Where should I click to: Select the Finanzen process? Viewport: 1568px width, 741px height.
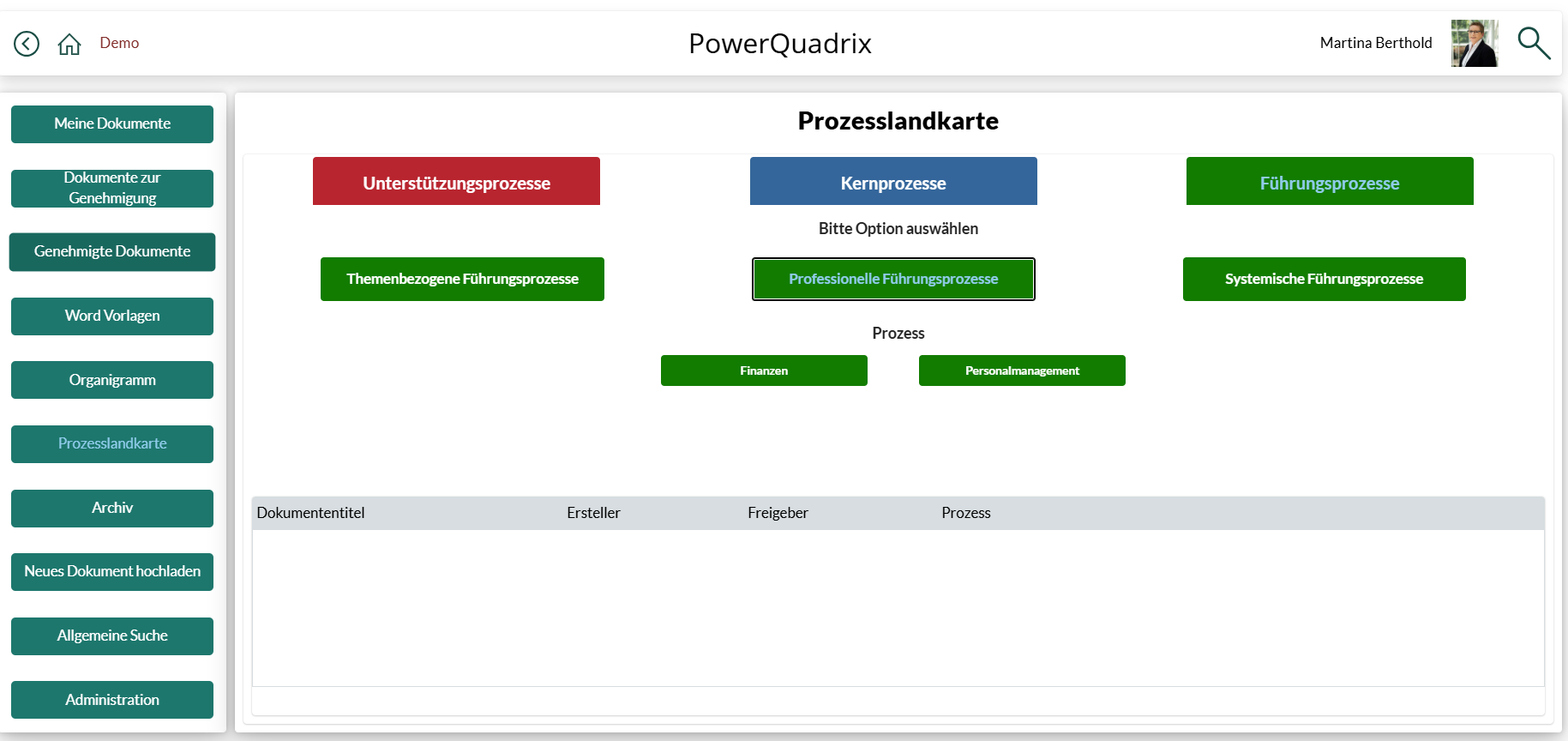click(x=764, y=370)
